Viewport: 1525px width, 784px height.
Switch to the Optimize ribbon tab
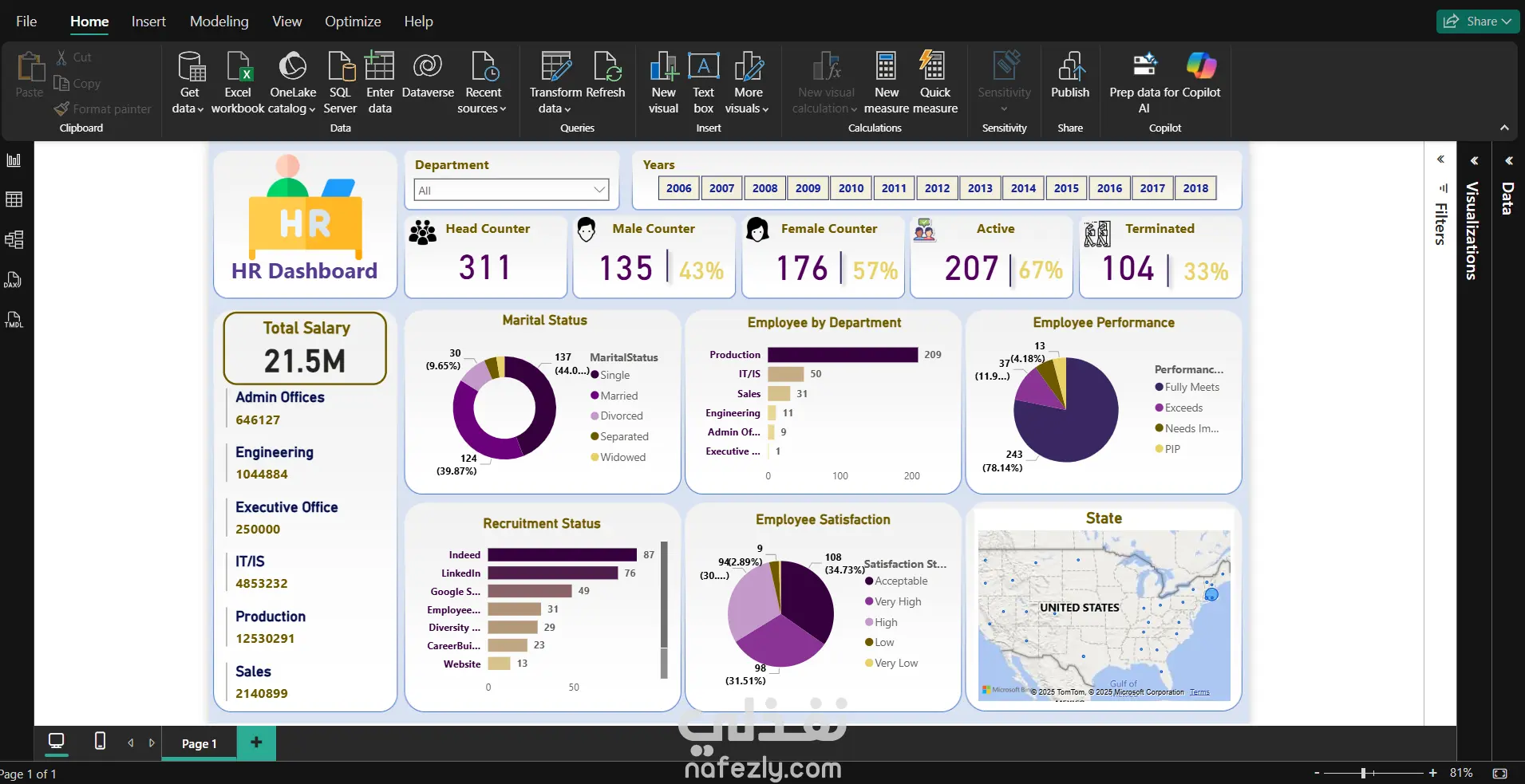click(353, 22)
